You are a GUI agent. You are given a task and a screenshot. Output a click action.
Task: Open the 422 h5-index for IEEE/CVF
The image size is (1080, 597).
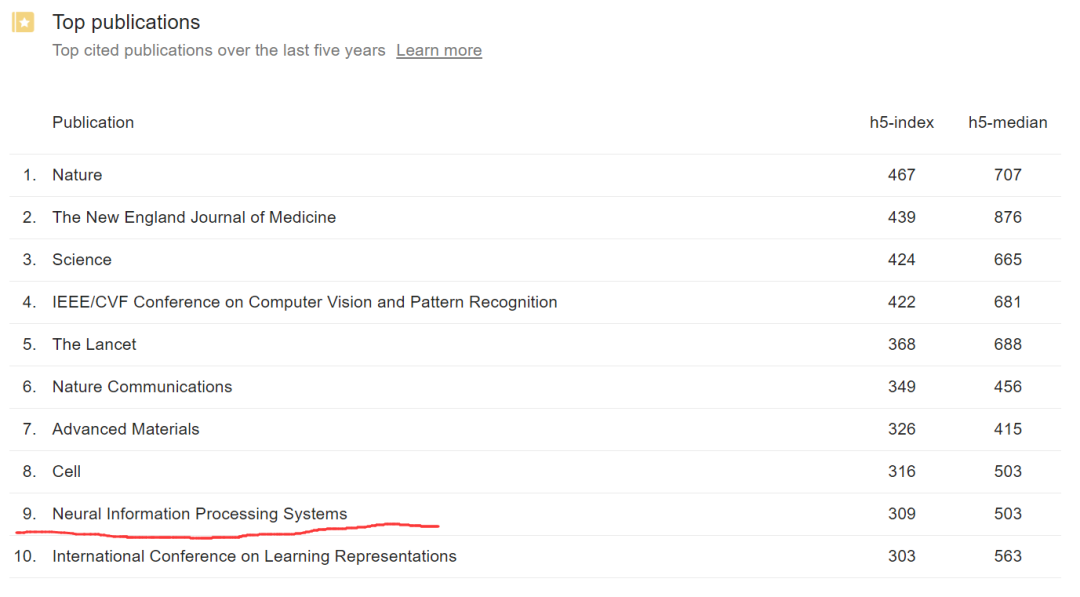point(901,302)
